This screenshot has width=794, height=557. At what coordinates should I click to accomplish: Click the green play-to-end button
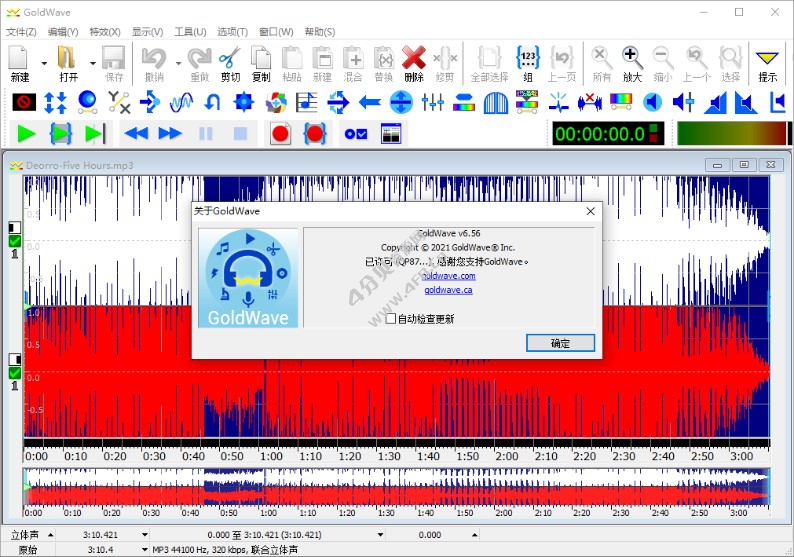95,134
